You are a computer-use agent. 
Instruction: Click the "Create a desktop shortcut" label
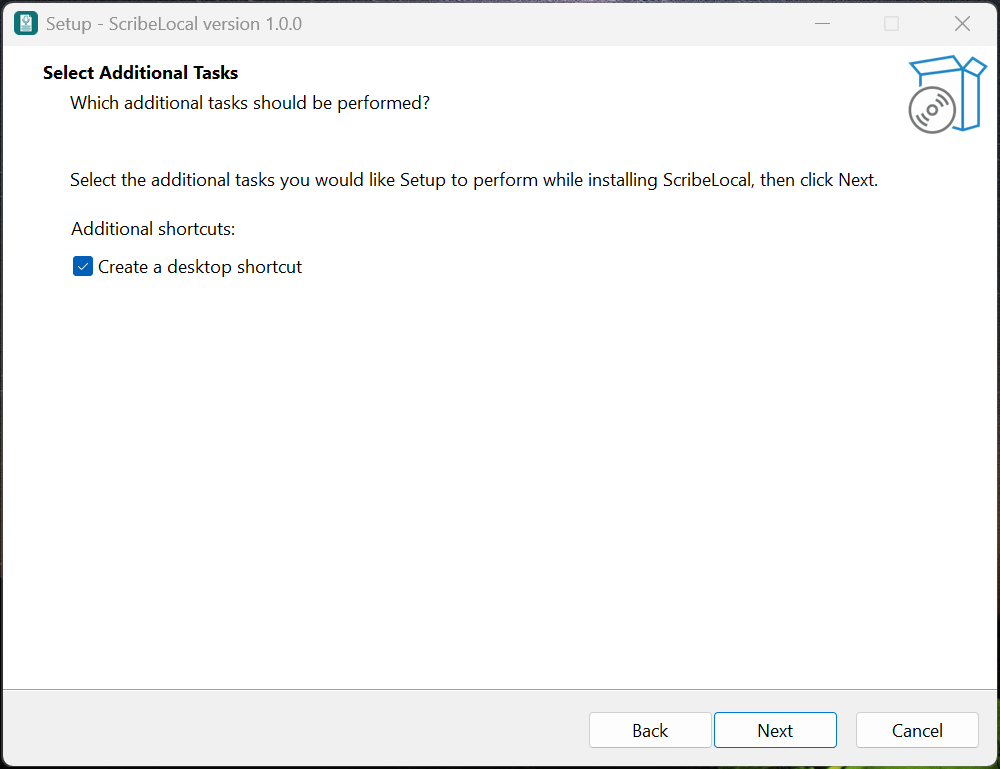tap(200, 267)
